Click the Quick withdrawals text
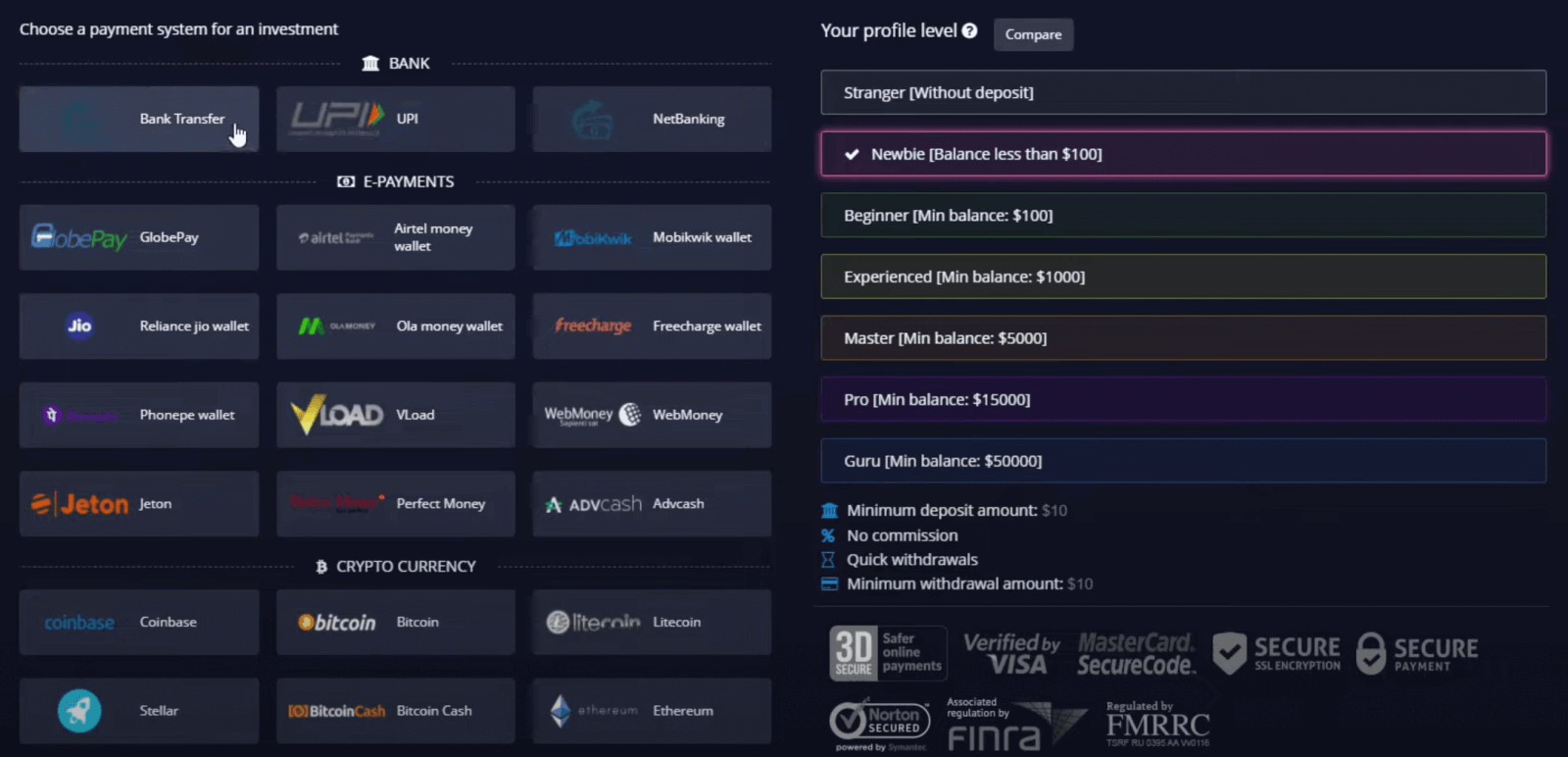Viewport: 1568px width, 757px height. (912, 559)
